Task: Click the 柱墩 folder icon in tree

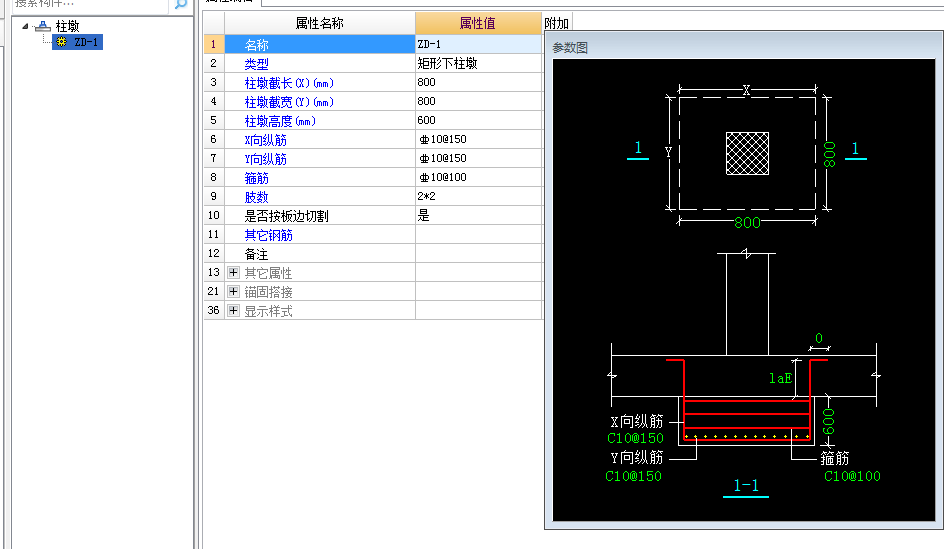Action: point(43,26)
